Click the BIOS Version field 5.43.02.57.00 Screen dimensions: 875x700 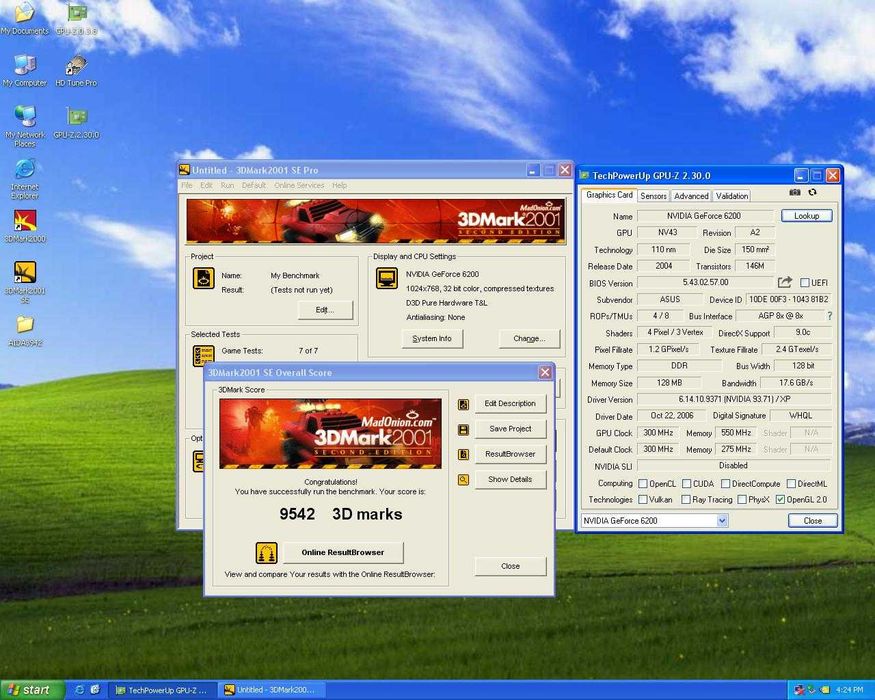[x=705, y=282]
